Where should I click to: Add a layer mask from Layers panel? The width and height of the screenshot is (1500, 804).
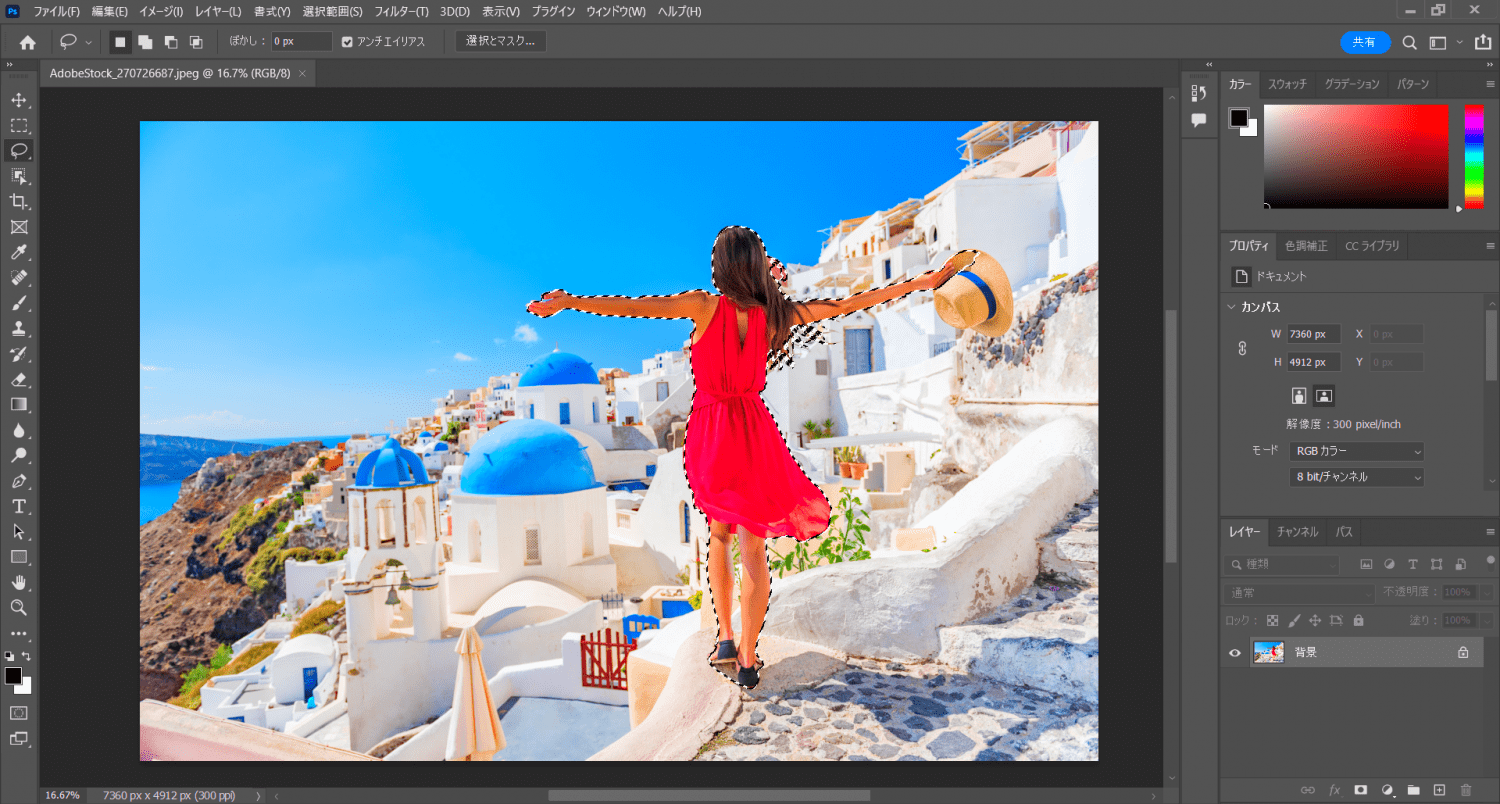(x=1360, y=790)
